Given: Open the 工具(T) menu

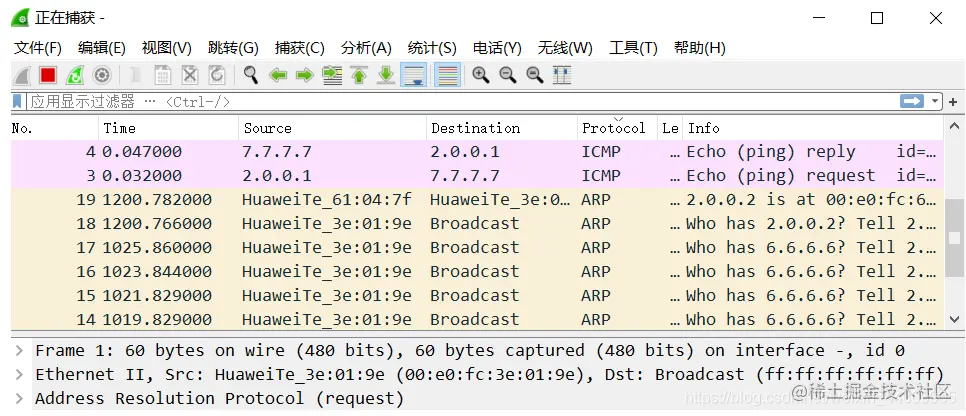Looking at the screenshot, I should pyautogui.click(x=633, y=48).
